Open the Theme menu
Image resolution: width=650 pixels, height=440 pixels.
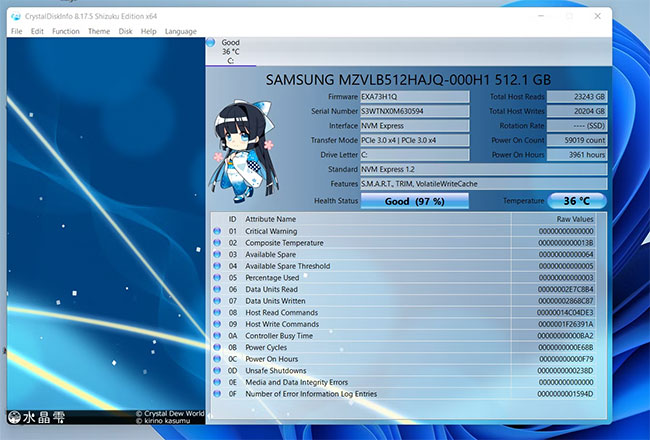tap(99, 31)
